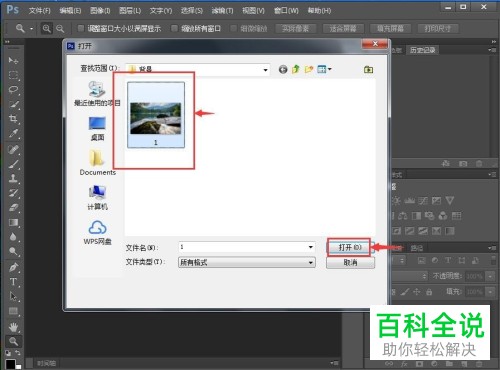Open the 窗口(W) menu

click(x=286, y=11)
